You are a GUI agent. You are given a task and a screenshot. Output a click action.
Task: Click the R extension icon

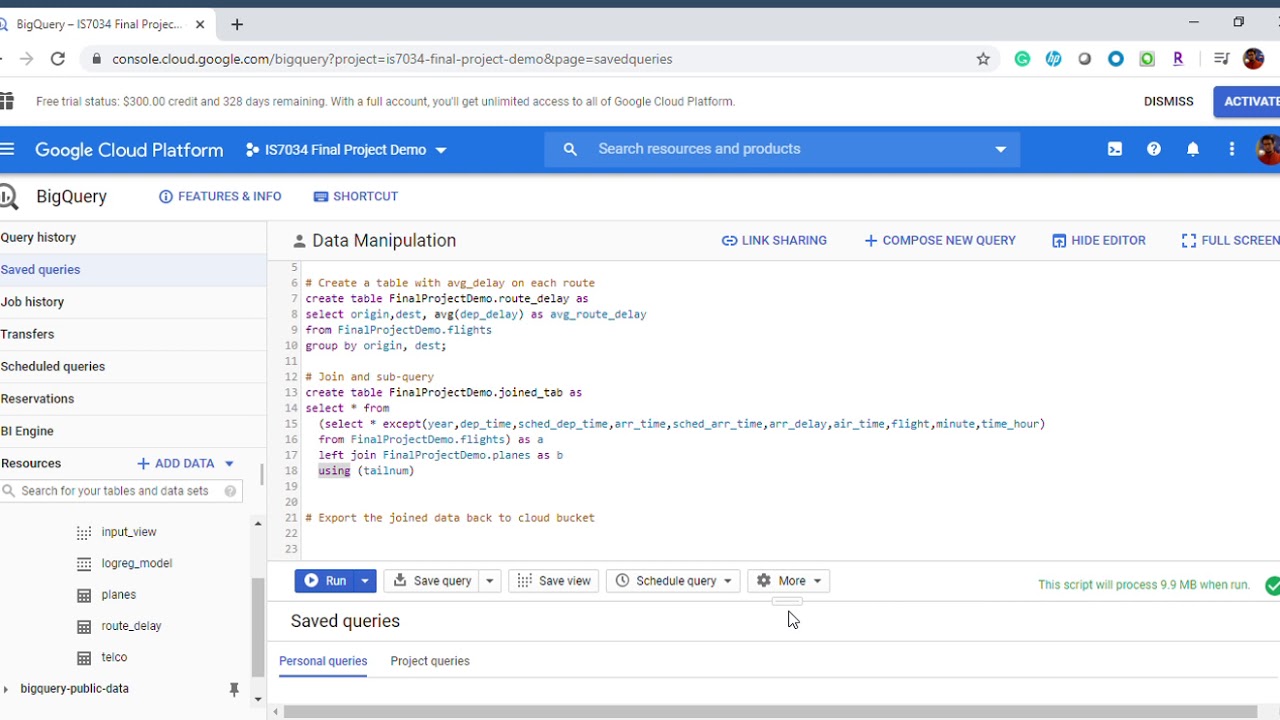(x=1178, y=59)
